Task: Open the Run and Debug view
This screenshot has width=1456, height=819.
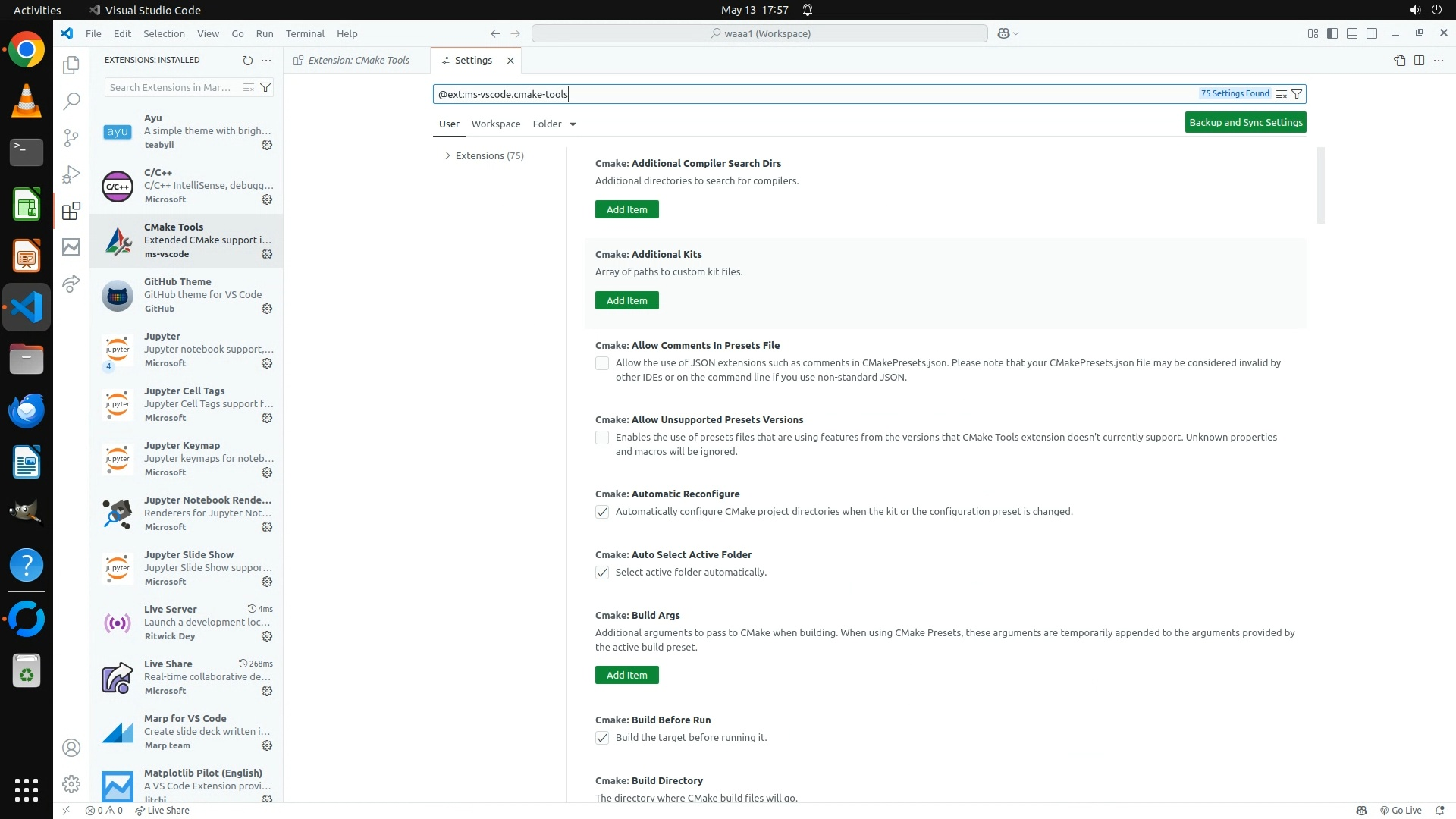Action: 71,174
